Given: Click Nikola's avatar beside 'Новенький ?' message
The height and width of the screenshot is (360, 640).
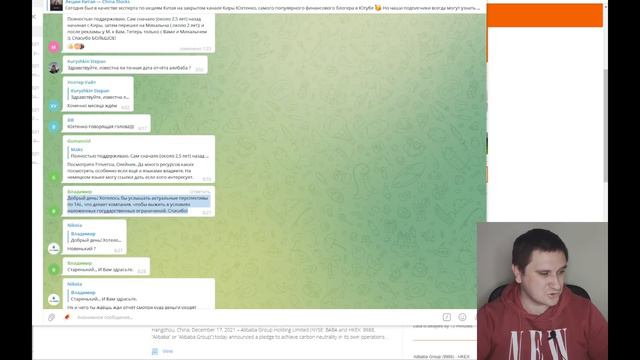Looking at the screenshot, I should (54, 248).
